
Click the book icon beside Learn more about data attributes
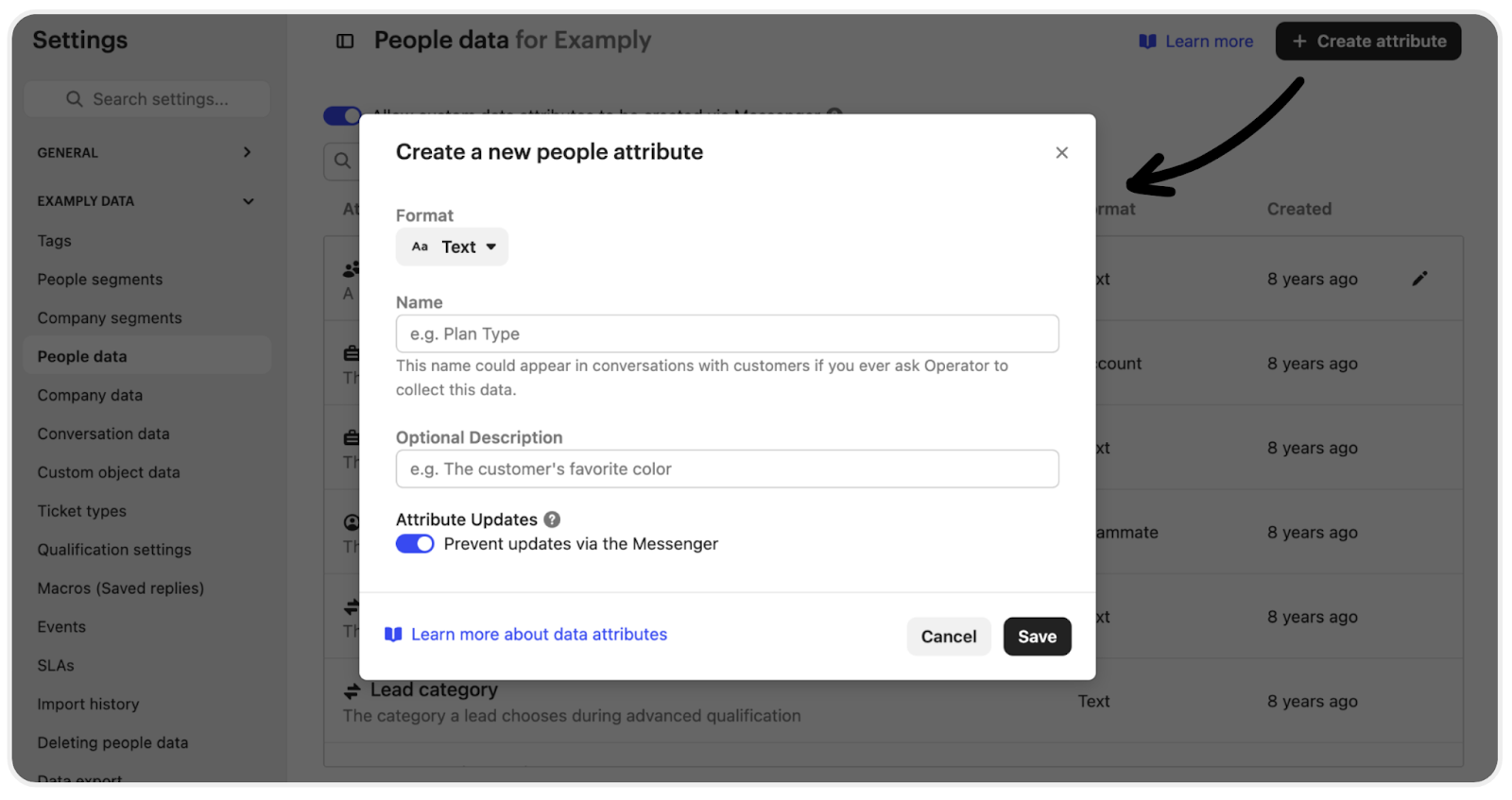point(397,634)
